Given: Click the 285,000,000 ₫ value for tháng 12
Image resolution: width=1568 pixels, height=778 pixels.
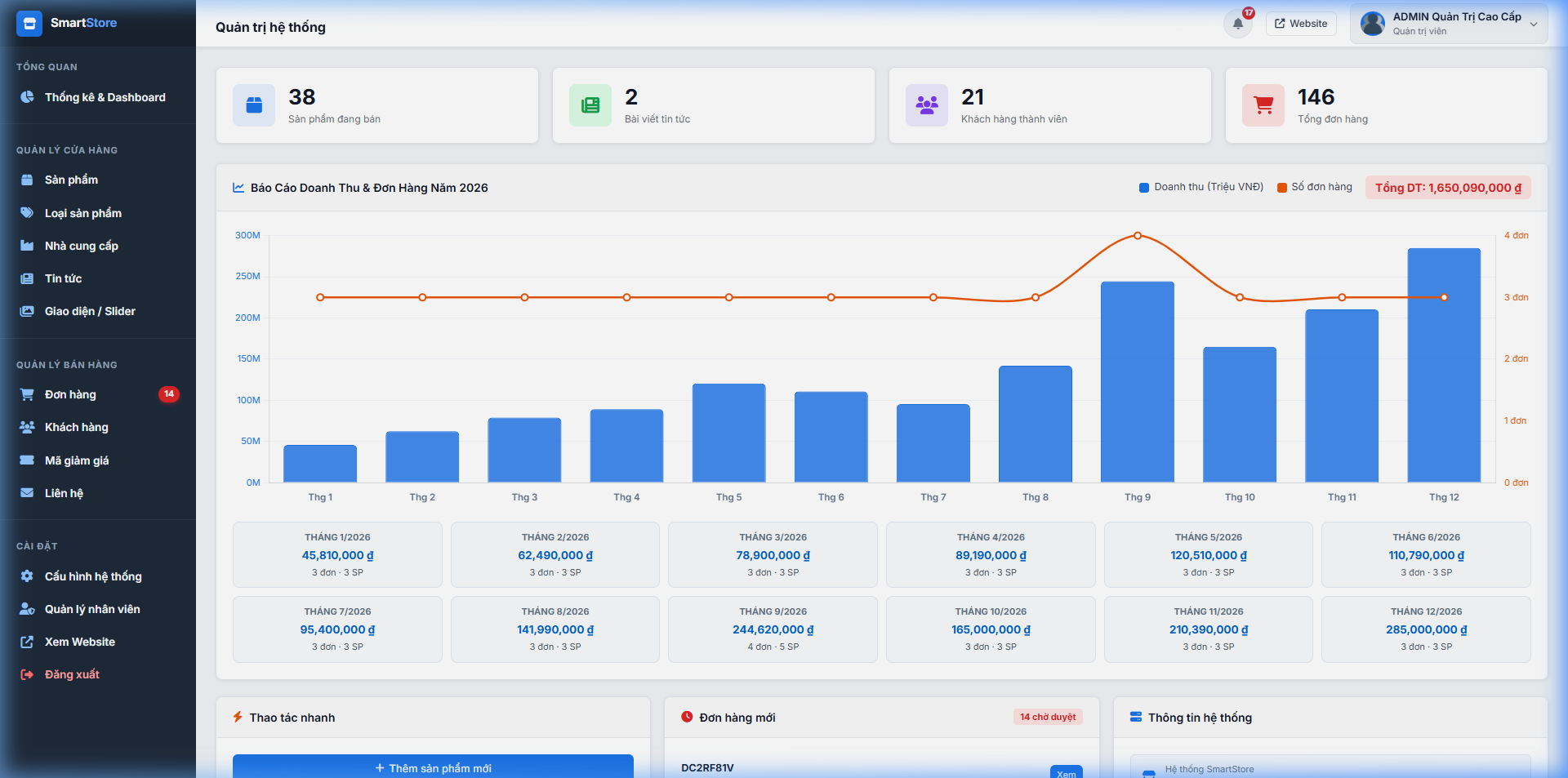Looking at the screenshot, I should coord(1426,629).
